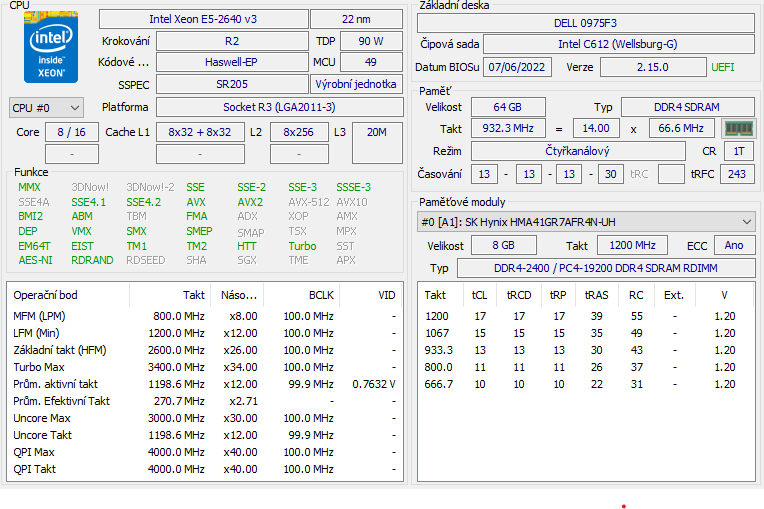Click the Haswell-EP codename field
Screen dimensions: 764x509
[x=232, y=62]
